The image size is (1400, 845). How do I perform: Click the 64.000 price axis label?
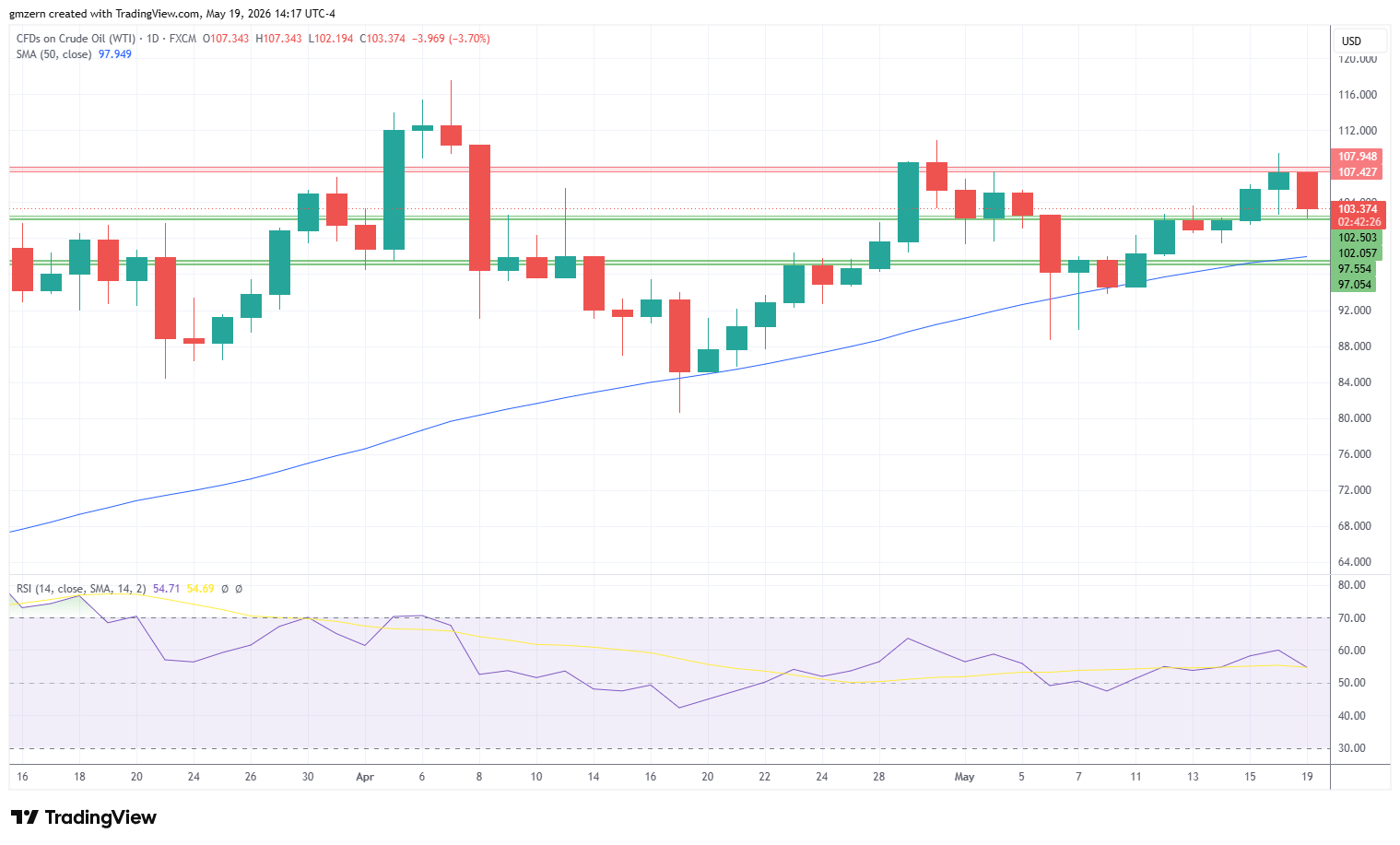pos(1355,562)
